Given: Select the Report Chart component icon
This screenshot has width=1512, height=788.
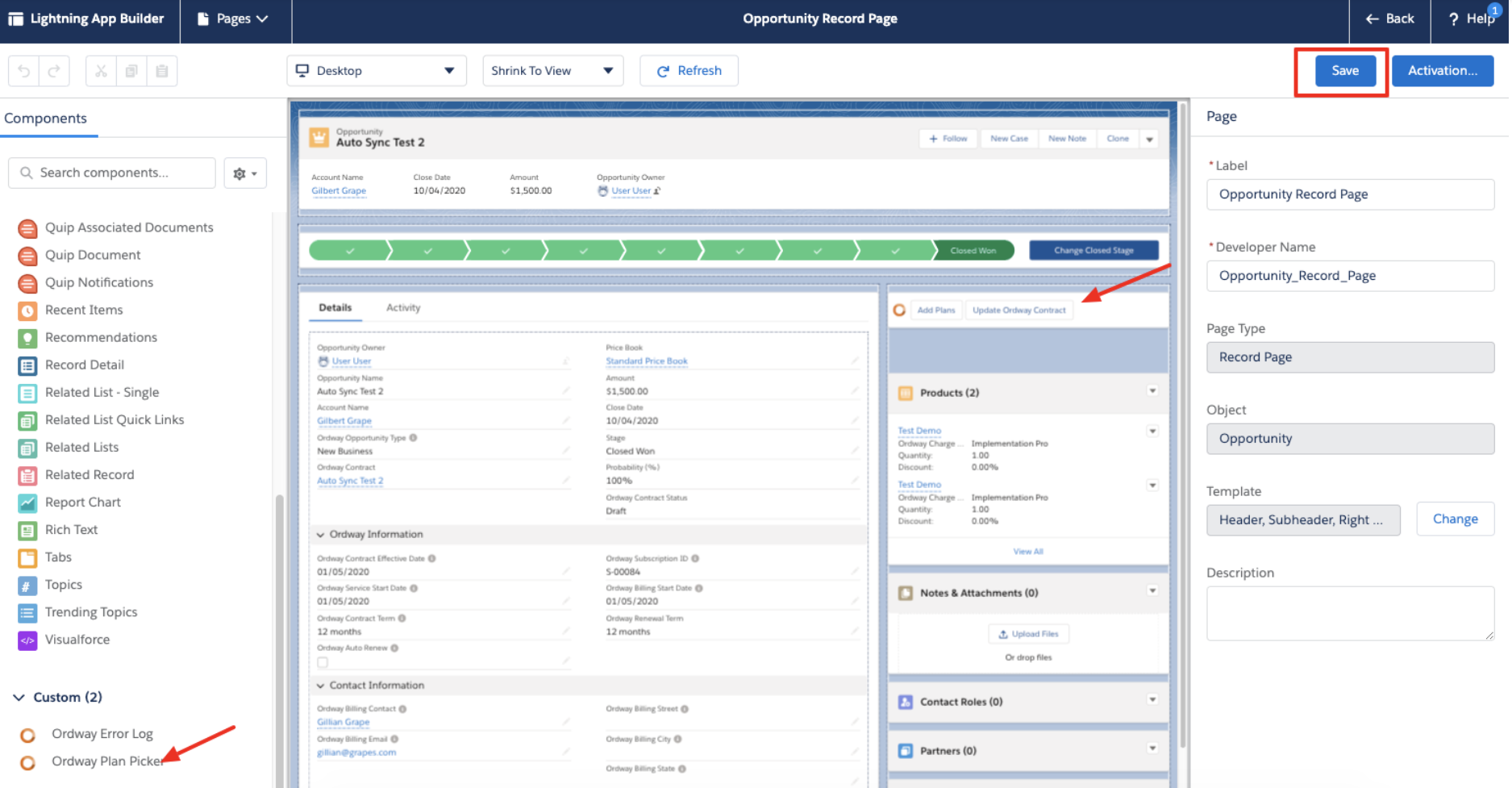Looking at the screenshot, I should coord(27,502).
